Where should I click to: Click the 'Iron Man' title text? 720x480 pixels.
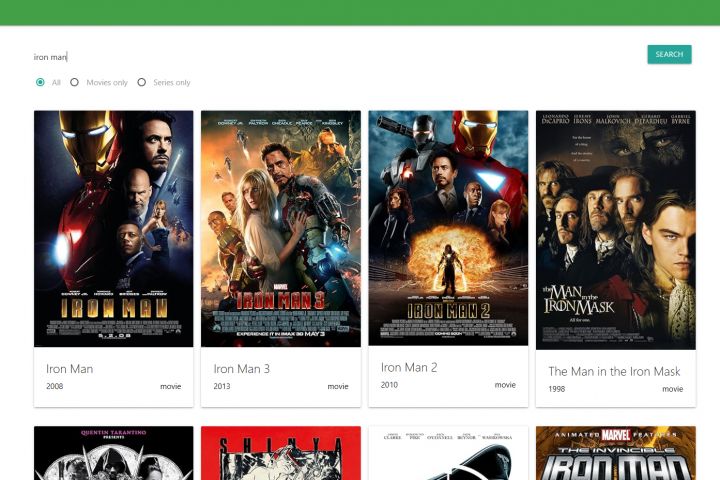pyautogui.click(x=69, y=369)
